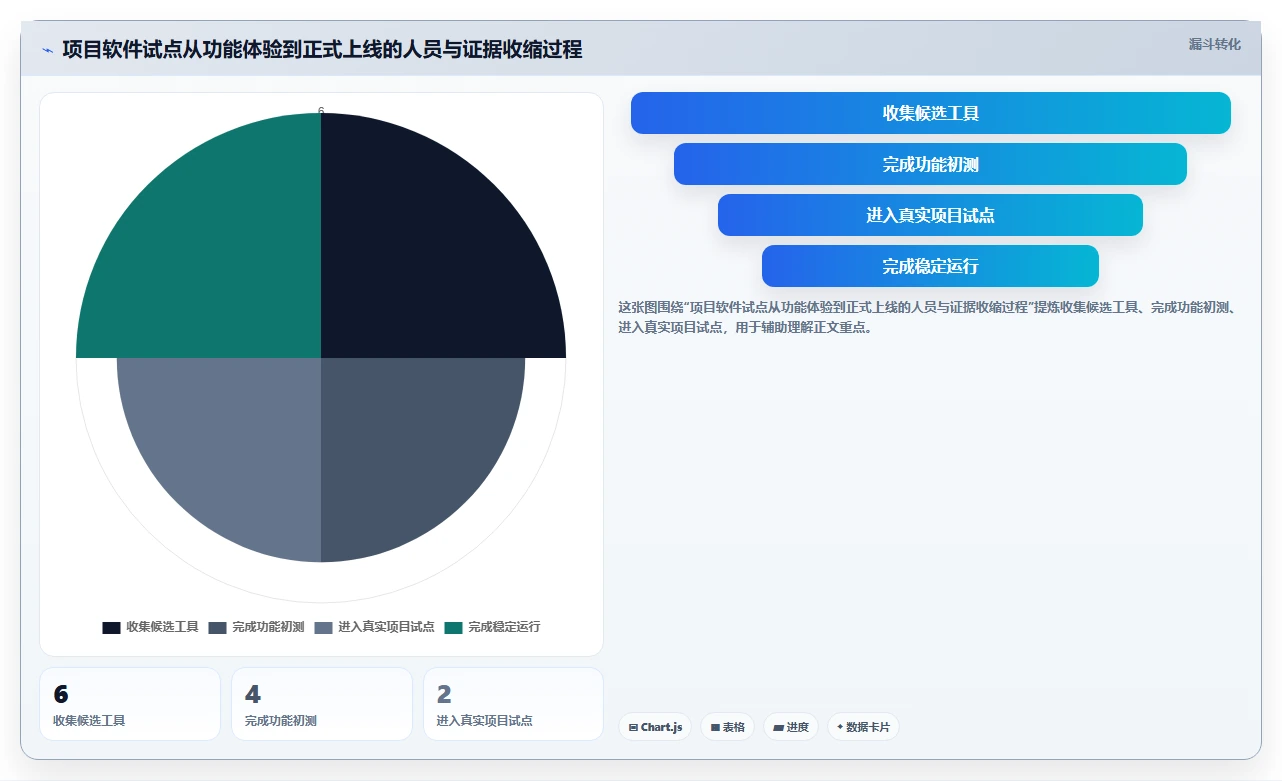Toggle 完成稳定运行 legend entry

[x=492, y=627]
